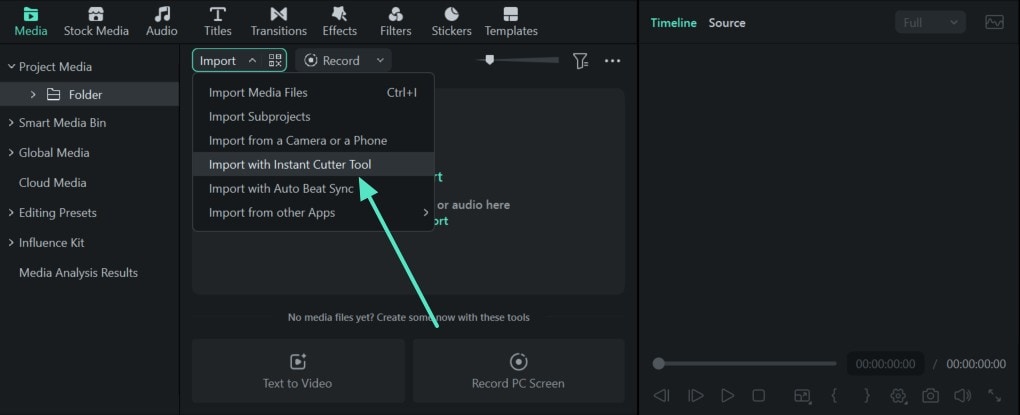
Task: Open the Stock Media tab
Action: point(96,22)
